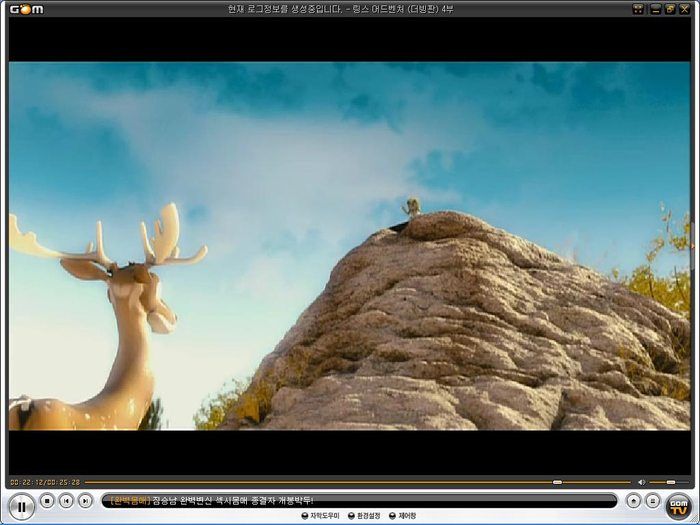Stop the video with the stop button
The width and height of the screenshot is (700, 525).
[x=47, y=501]
